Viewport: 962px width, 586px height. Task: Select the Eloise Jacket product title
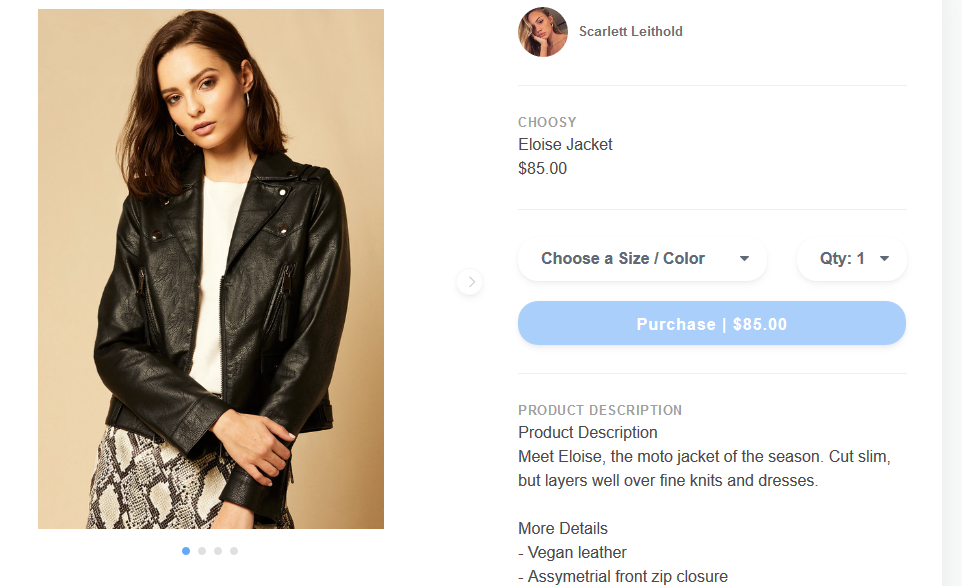click(565, 144)
